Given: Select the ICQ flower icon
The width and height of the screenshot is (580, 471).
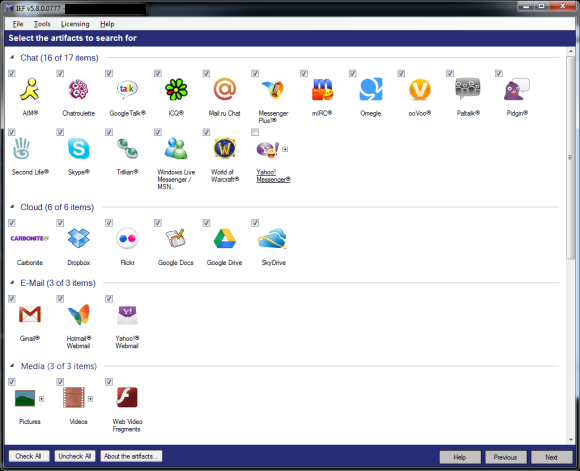Looking at the screenshot, I should (176, 89).
